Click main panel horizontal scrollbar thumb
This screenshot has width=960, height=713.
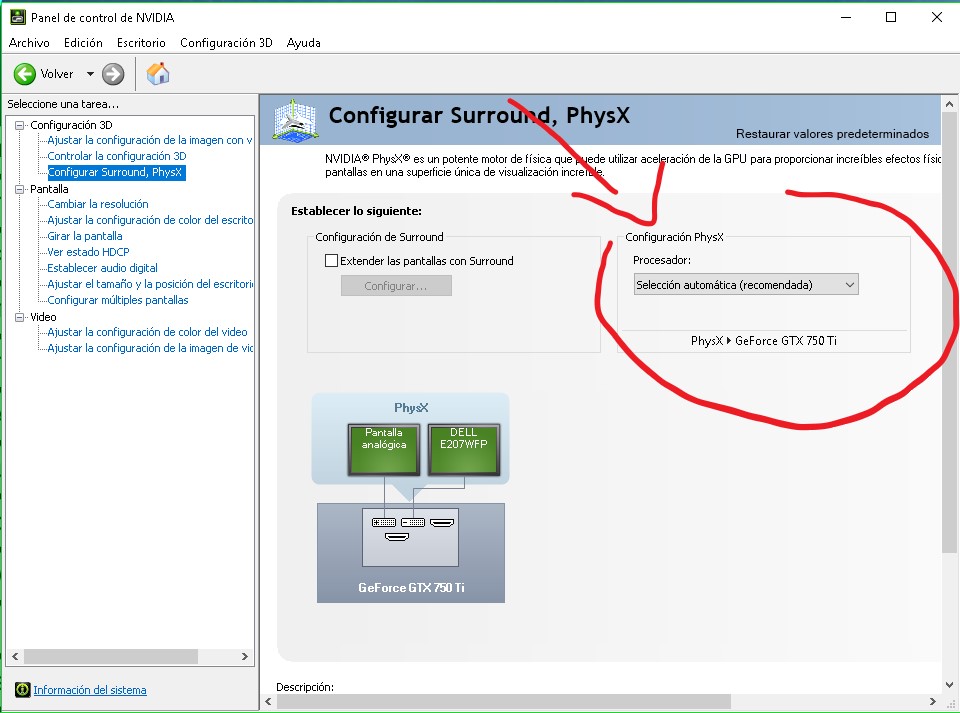click(503, 701)
